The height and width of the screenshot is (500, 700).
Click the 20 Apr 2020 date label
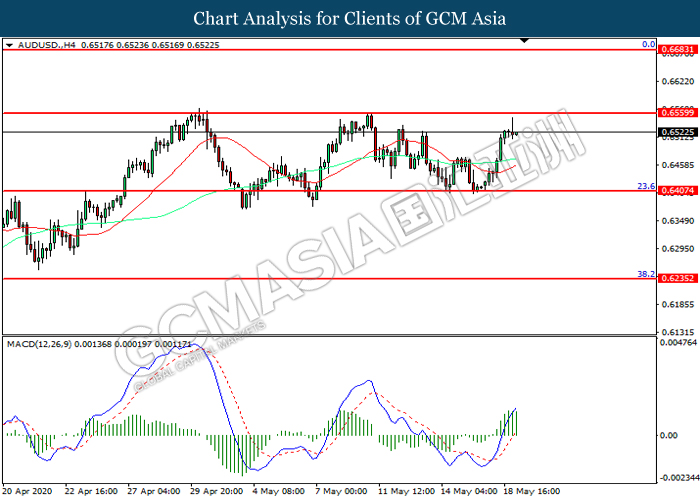click(x=27, y=492)
